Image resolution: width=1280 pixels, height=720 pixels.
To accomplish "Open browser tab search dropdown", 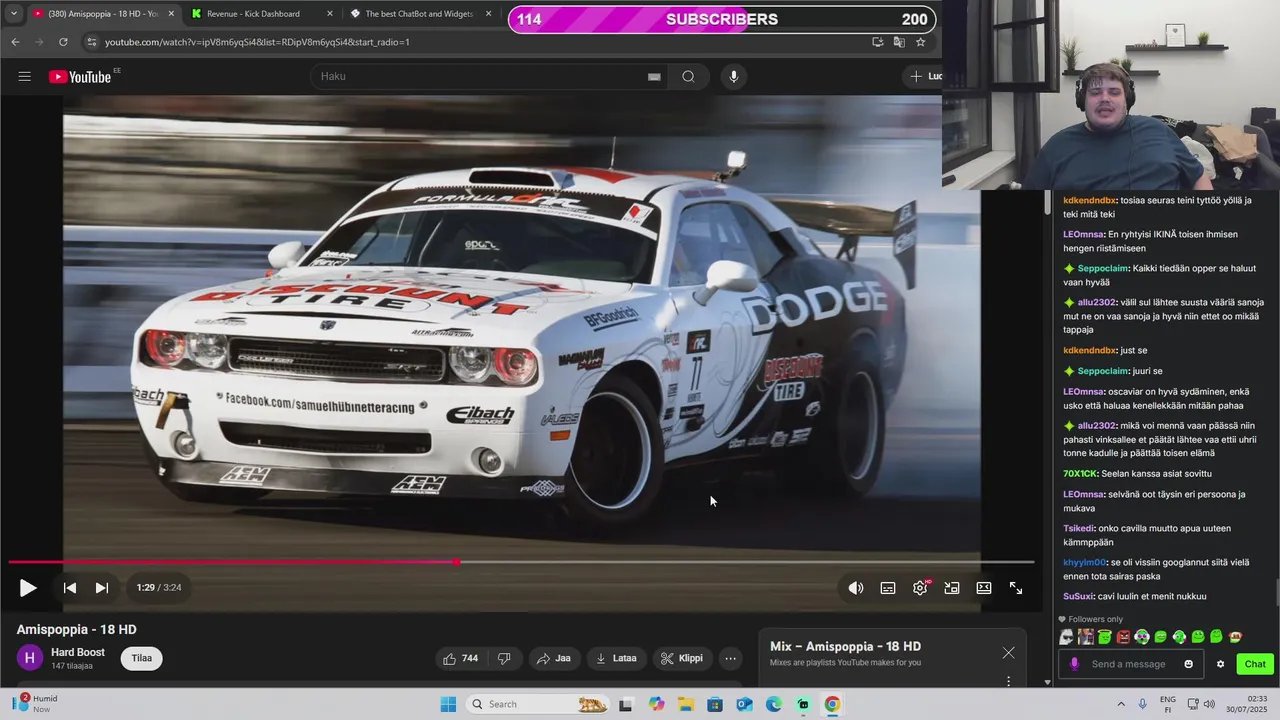I will click(13, 14).
